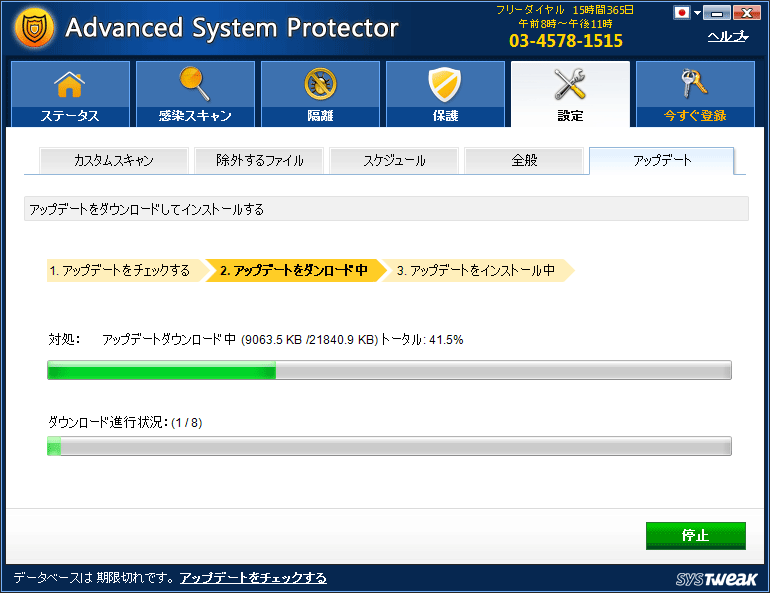Viewport: 770px width, 593px height.
Task: Close the Advanced System Protector window
Action: tap(747, 13)
